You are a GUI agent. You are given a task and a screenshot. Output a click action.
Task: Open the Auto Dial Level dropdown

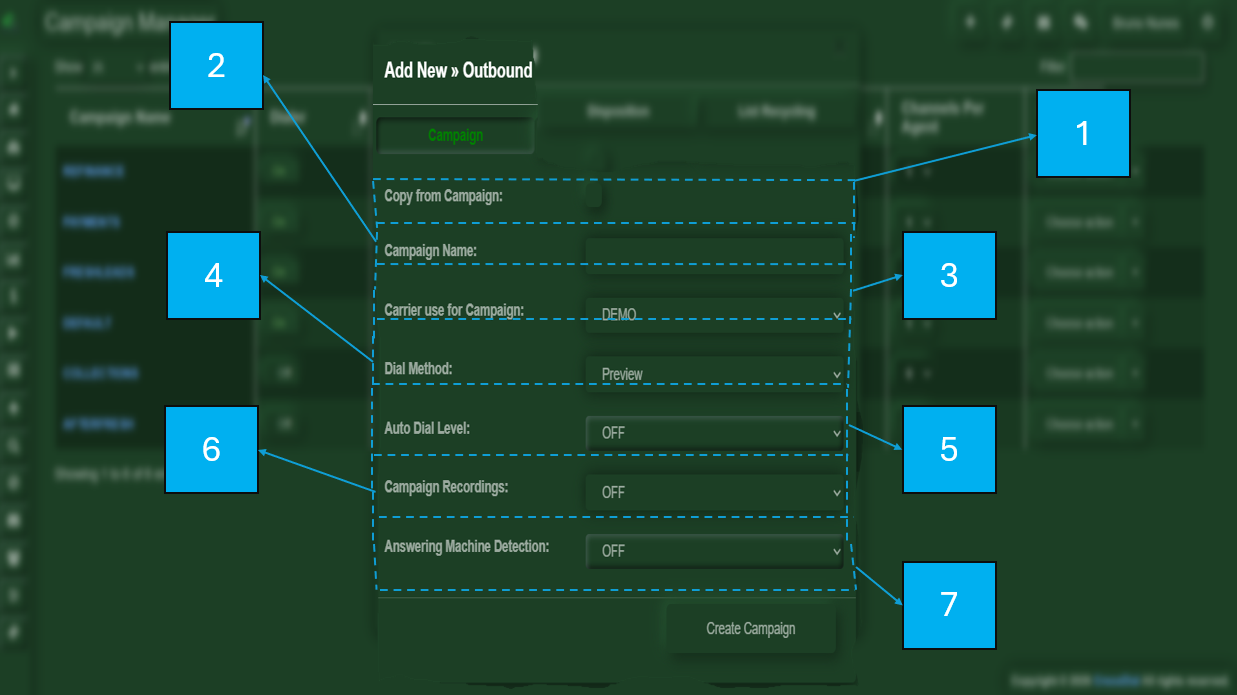point(714,432)
